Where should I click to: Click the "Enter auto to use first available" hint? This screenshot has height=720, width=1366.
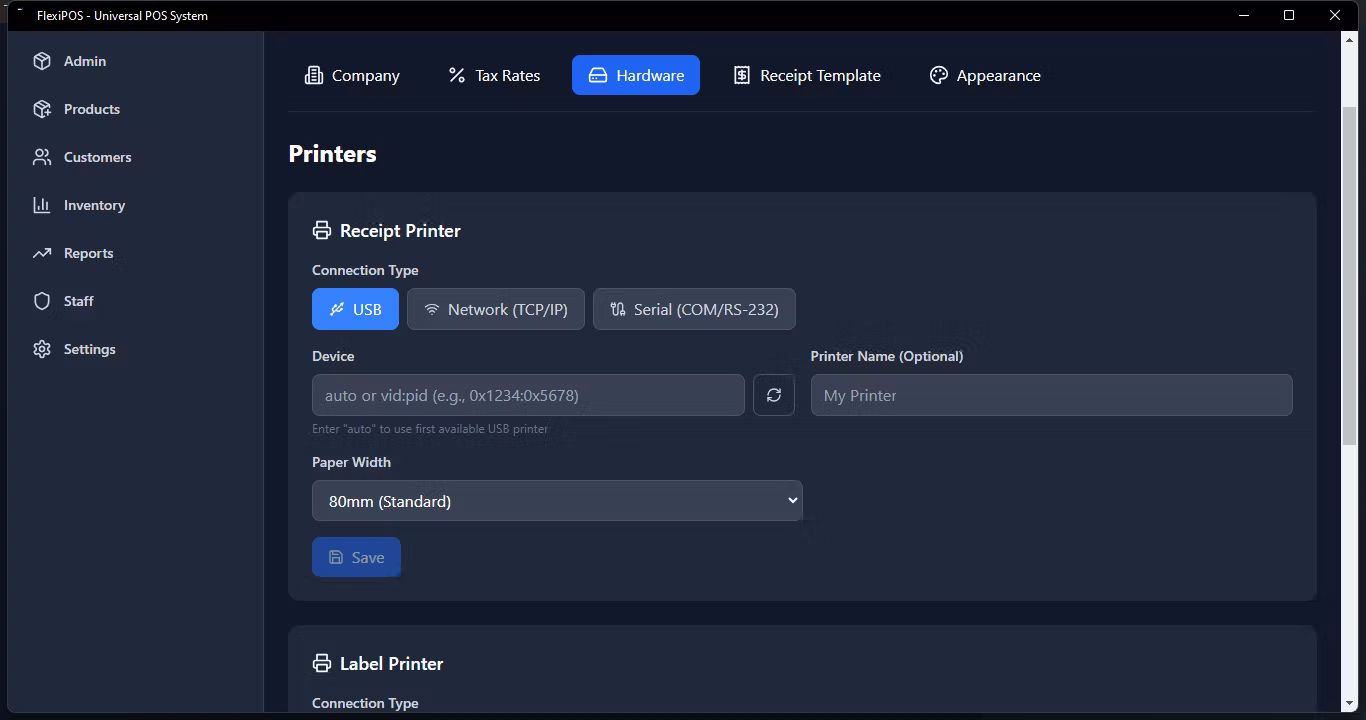tap(430, 429)
